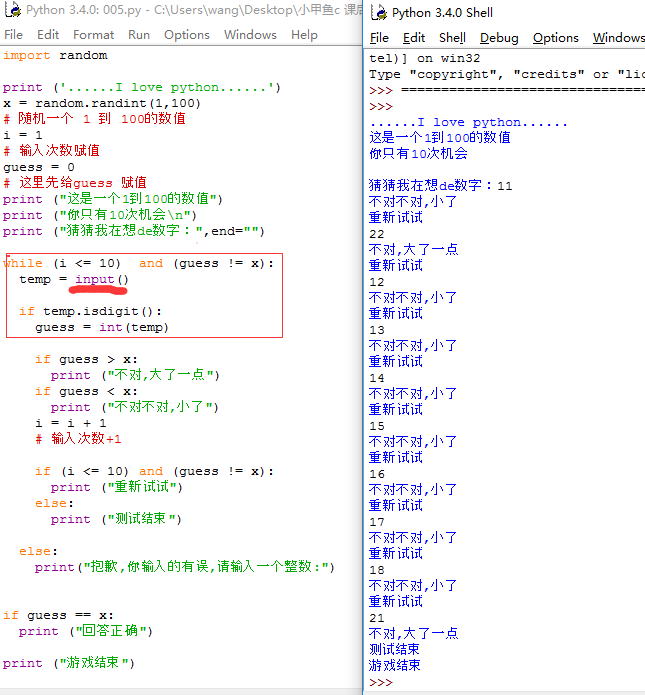Image resolution: width=645 pixels, height=695 pixels.
Task: Open the Shell window's Edit menu
Action: (414, 38)
